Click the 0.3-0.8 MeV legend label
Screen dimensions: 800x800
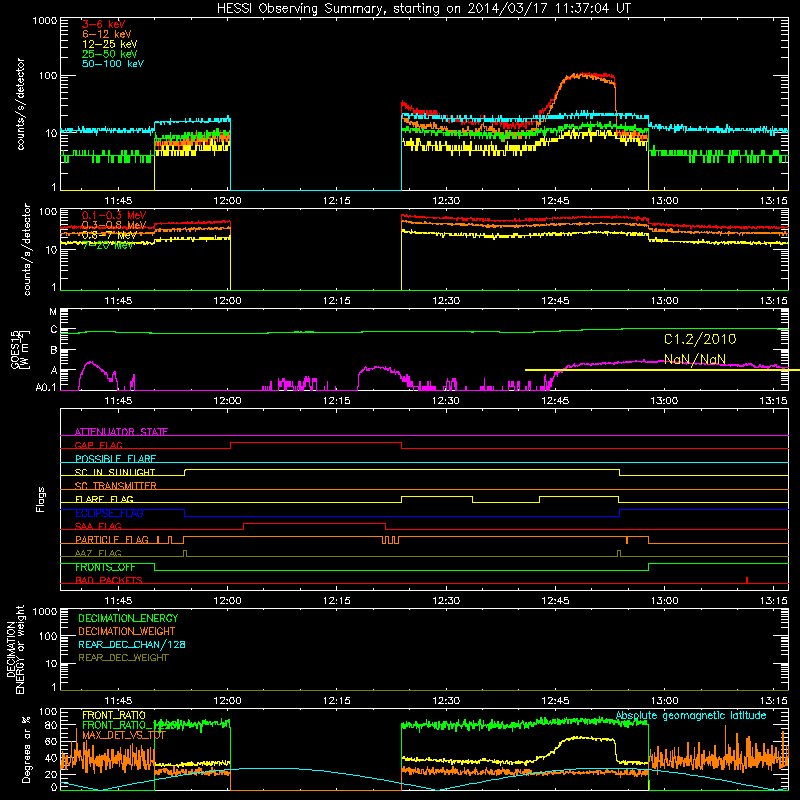click(x=114, y=225)
